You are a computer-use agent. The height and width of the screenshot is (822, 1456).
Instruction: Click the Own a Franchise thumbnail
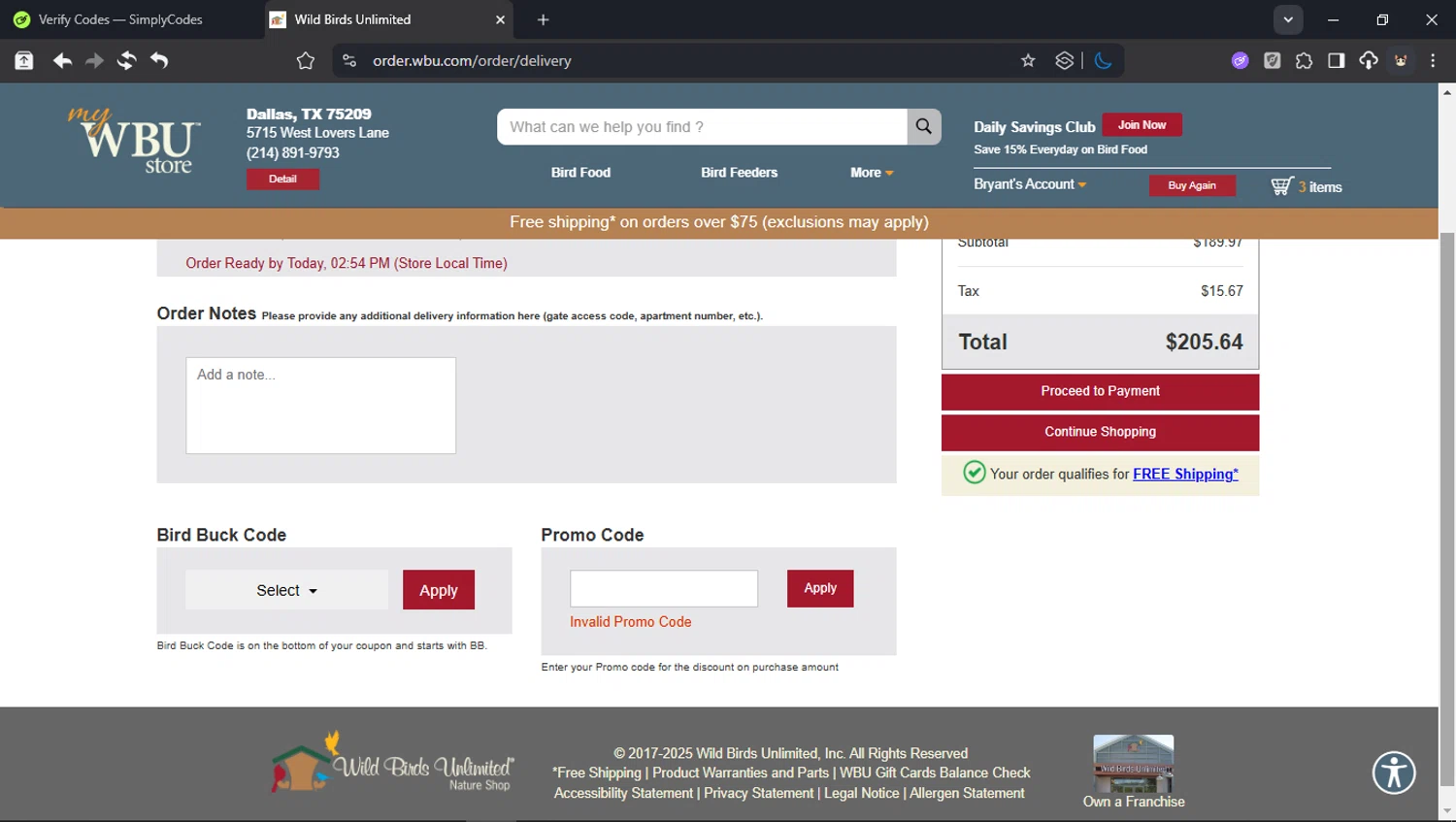tap(1134, 763)
